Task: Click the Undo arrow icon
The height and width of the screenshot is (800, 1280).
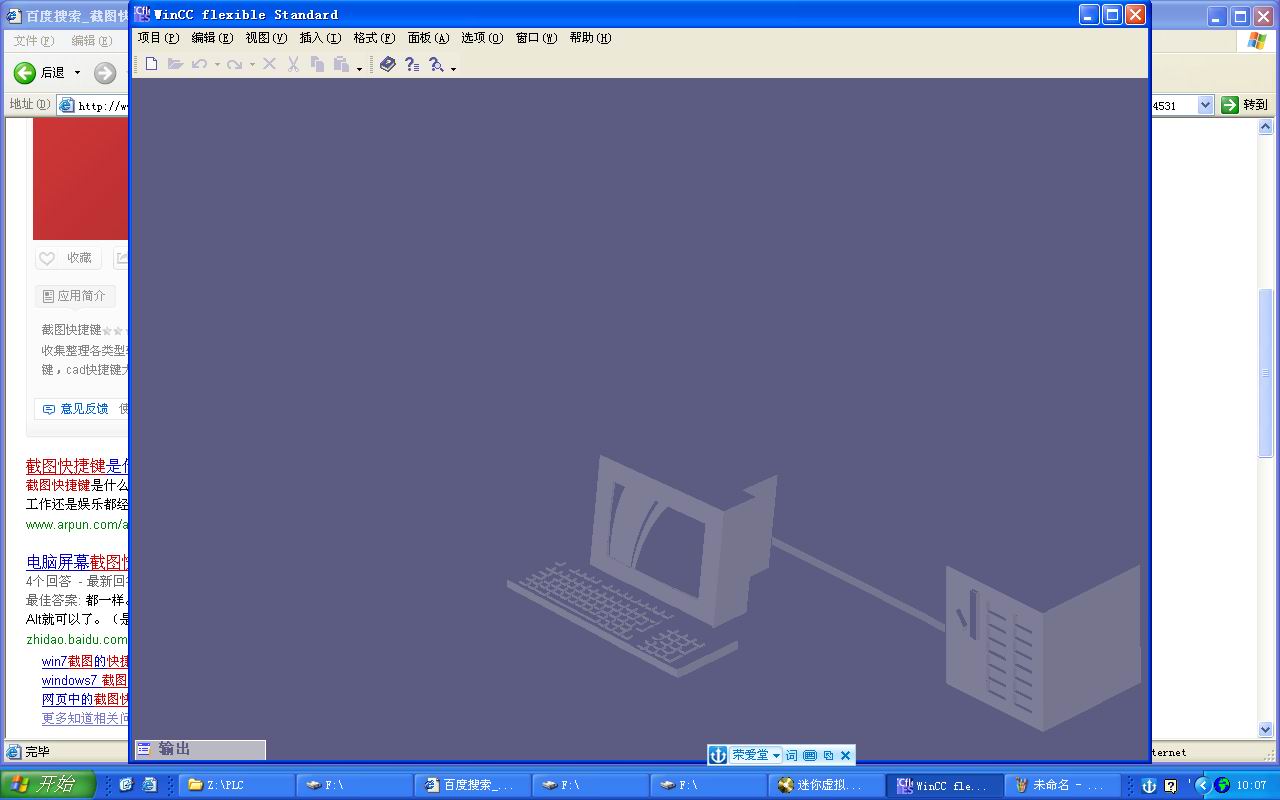Action: (x=199, y=64)
